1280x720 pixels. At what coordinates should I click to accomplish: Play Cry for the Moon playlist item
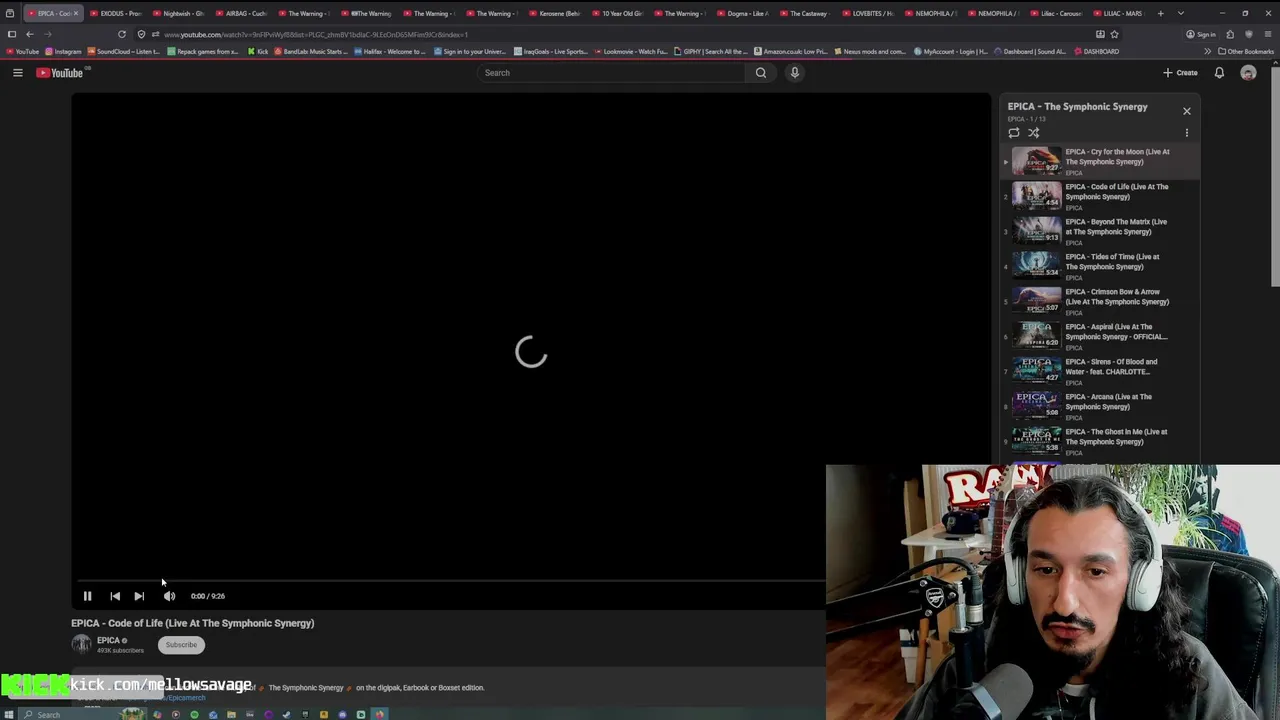(1100, 161)
